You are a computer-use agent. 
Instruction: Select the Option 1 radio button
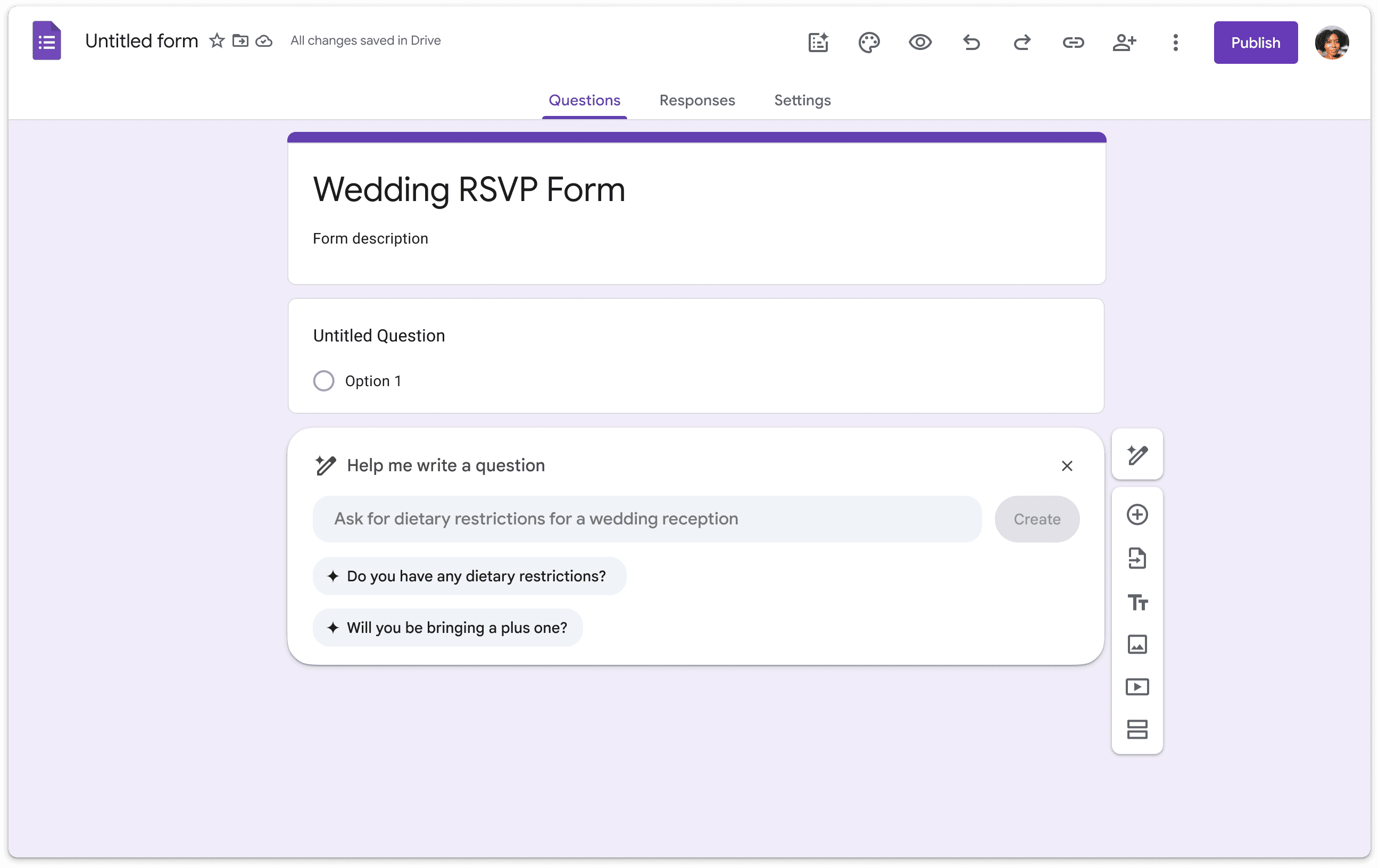coord(323,381)
